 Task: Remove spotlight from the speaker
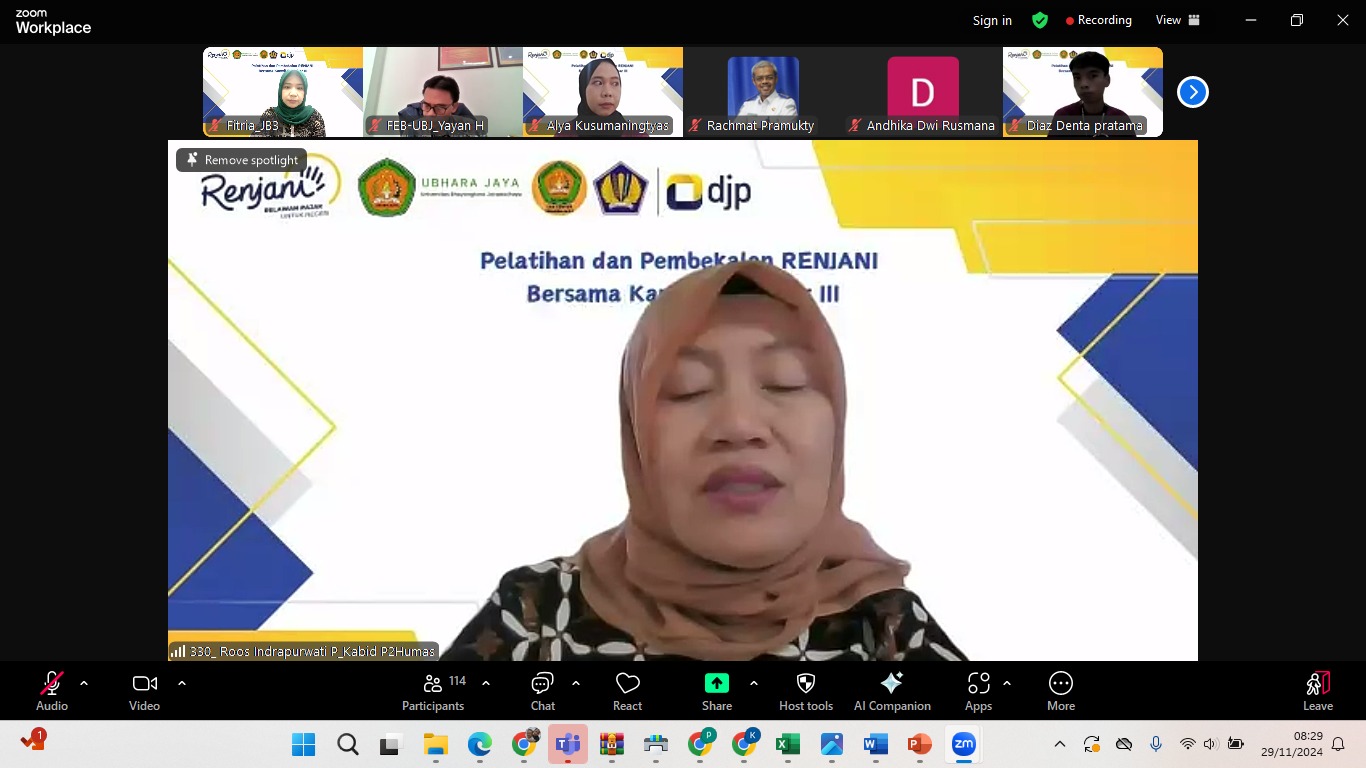(242, 160)
